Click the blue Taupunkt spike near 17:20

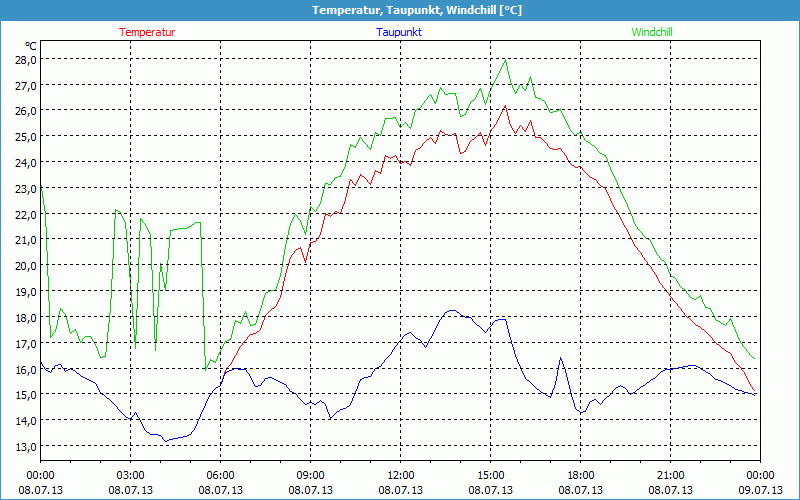561,358
